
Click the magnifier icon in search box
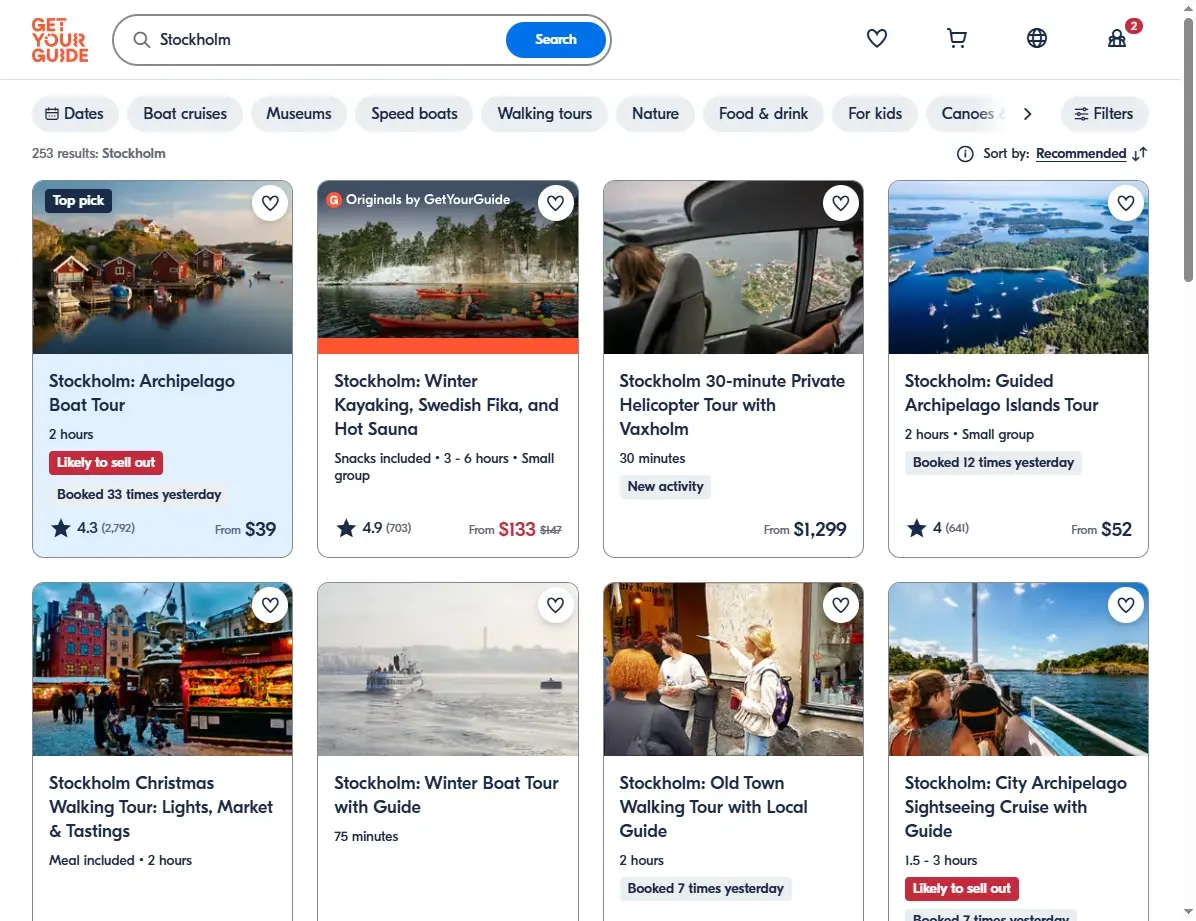(141, 40)
